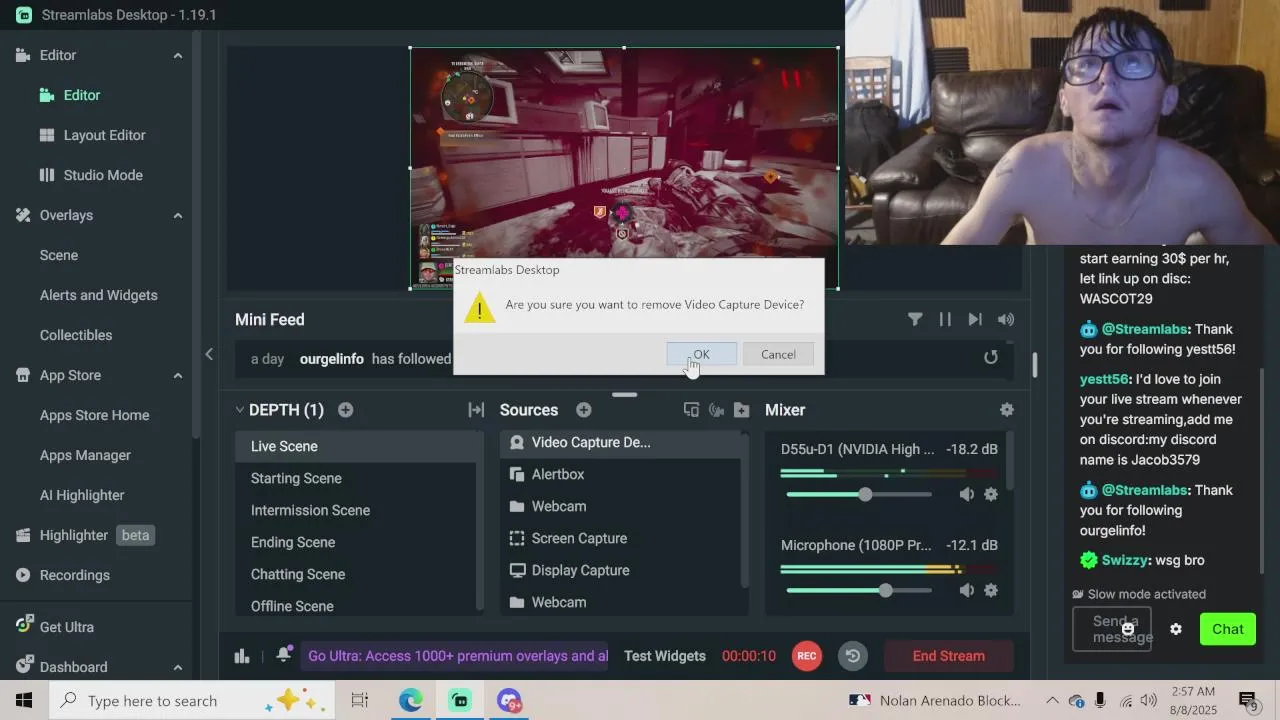Add a new source with the plus icon
This screenshot has height=720, width=1280.
tap(584, 410)
